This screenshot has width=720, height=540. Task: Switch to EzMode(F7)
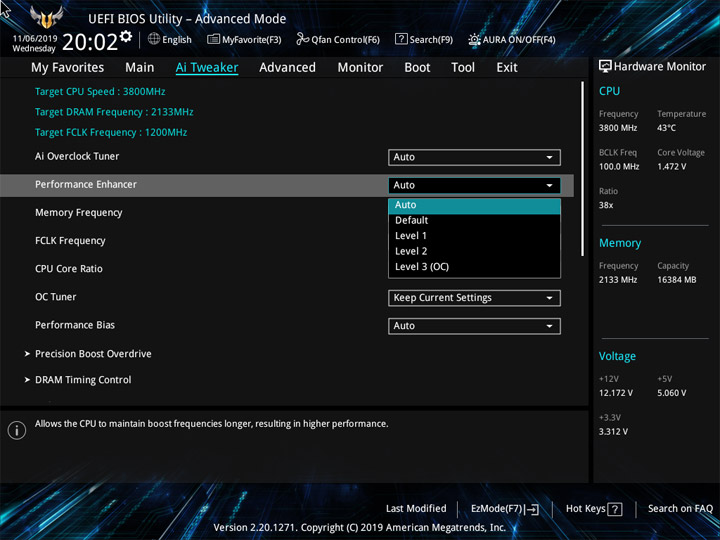coord(505,509)
